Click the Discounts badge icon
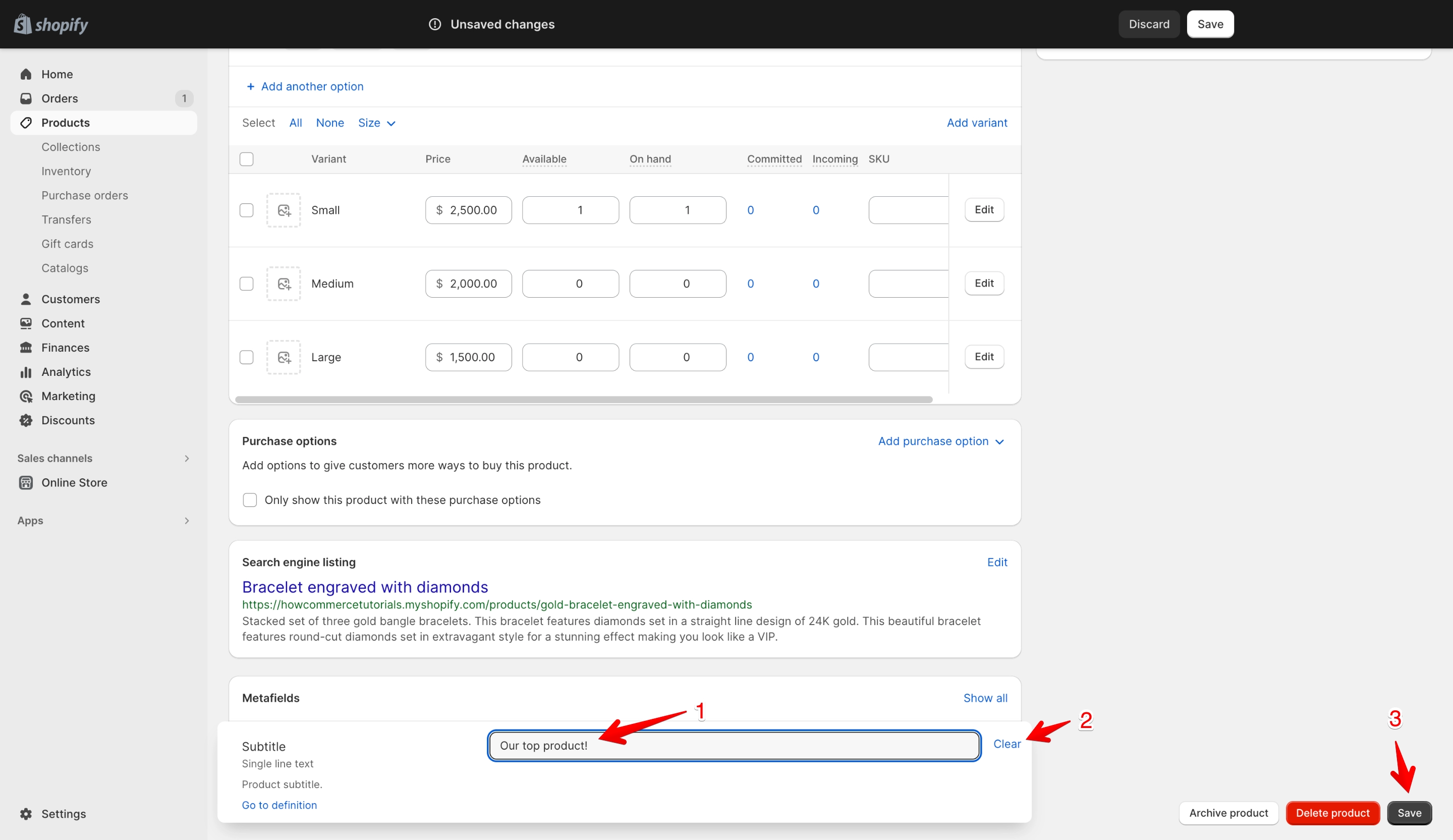The height and width of the screenshot is (840, 1453). (x=26, y=420)
